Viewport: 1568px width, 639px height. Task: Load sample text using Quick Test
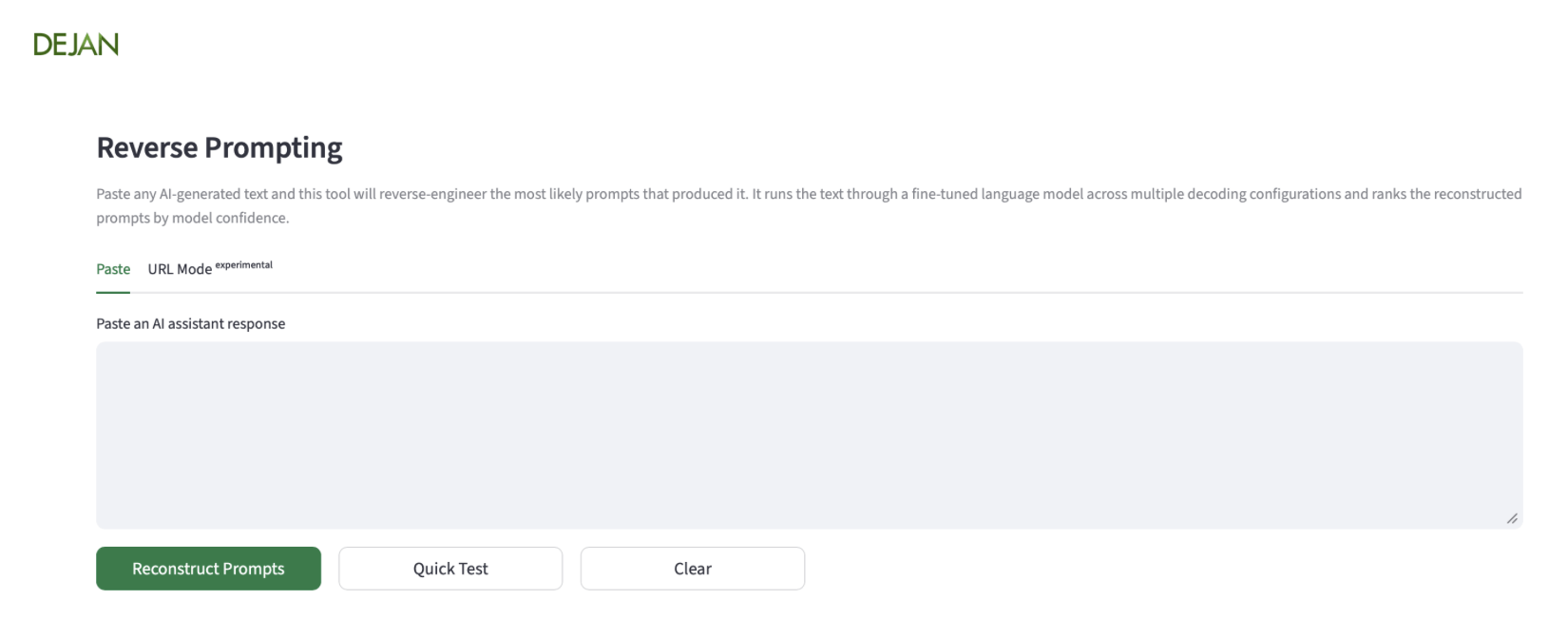pyautogui.click(x=450, y=569)
